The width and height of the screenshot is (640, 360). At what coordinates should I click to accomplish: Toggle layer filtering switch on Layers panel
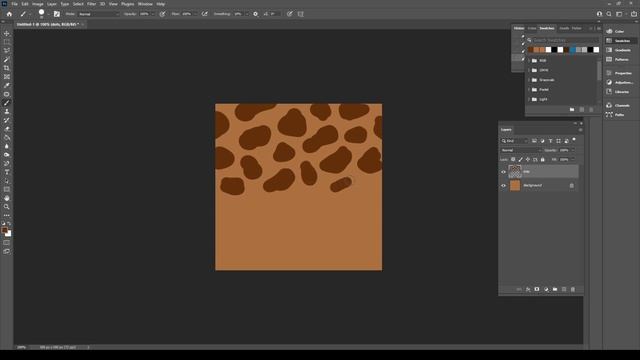(x=574, y=140)
